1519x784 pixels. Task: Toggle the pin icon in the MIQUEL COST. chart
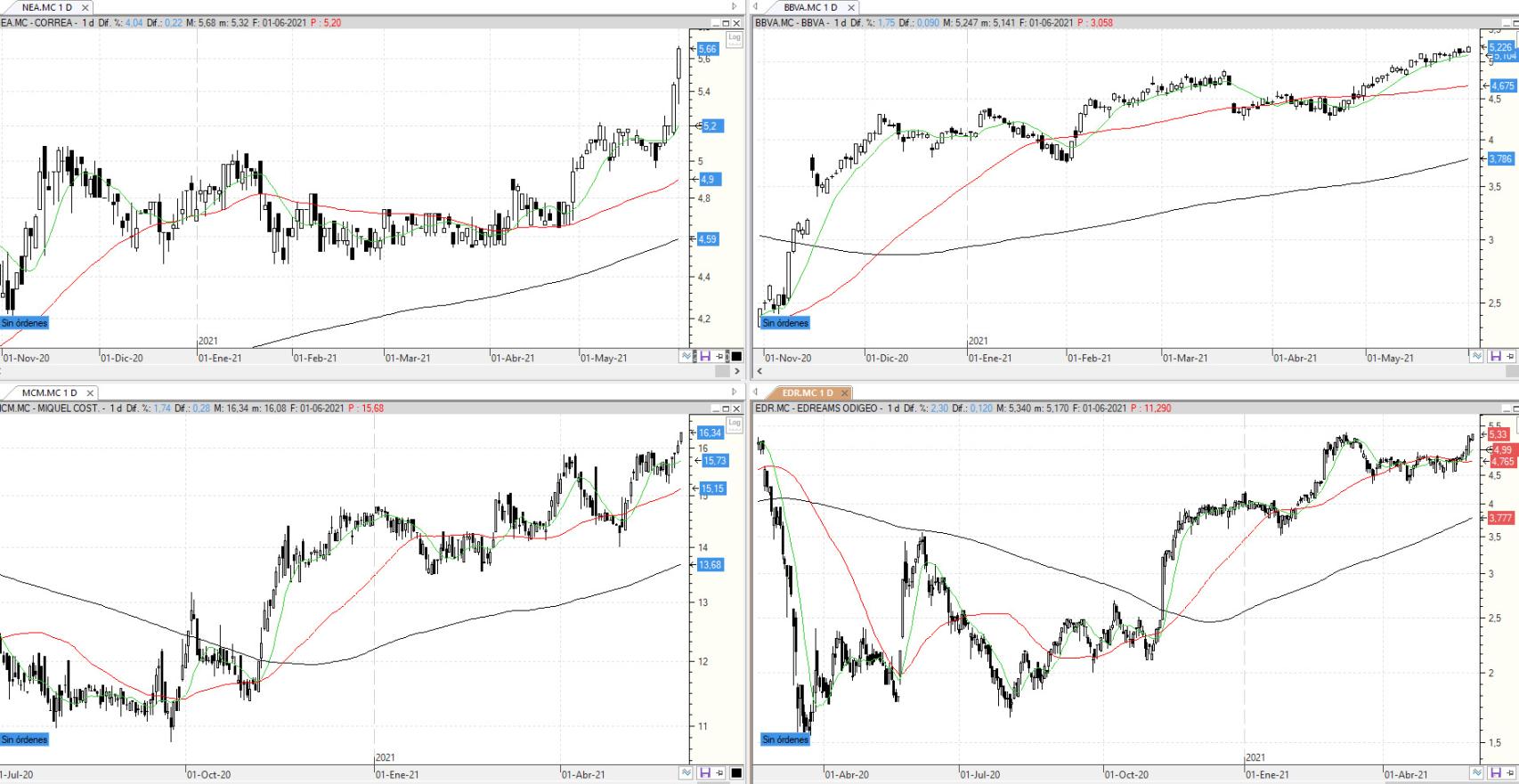click(720, 772)
